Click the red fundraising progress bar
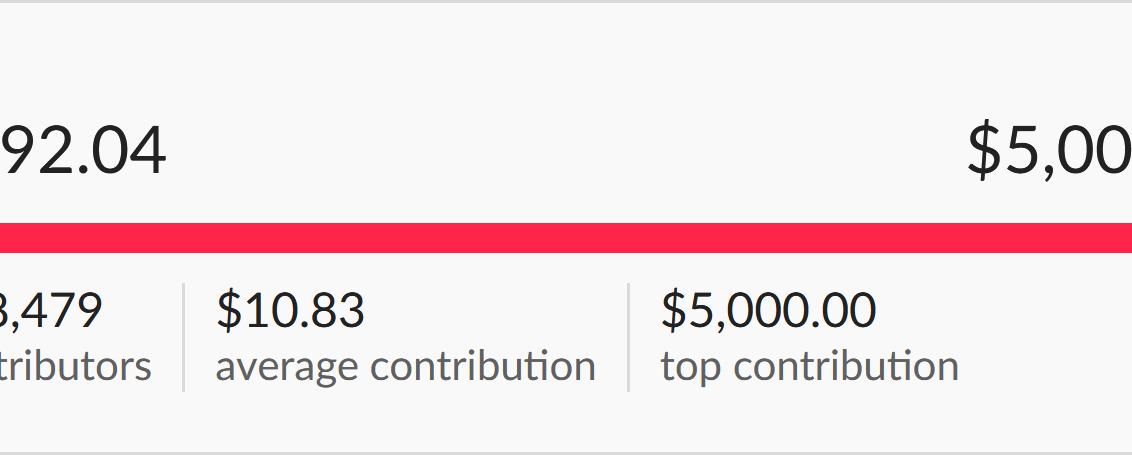1132x455 pixels. click(566, 238)
